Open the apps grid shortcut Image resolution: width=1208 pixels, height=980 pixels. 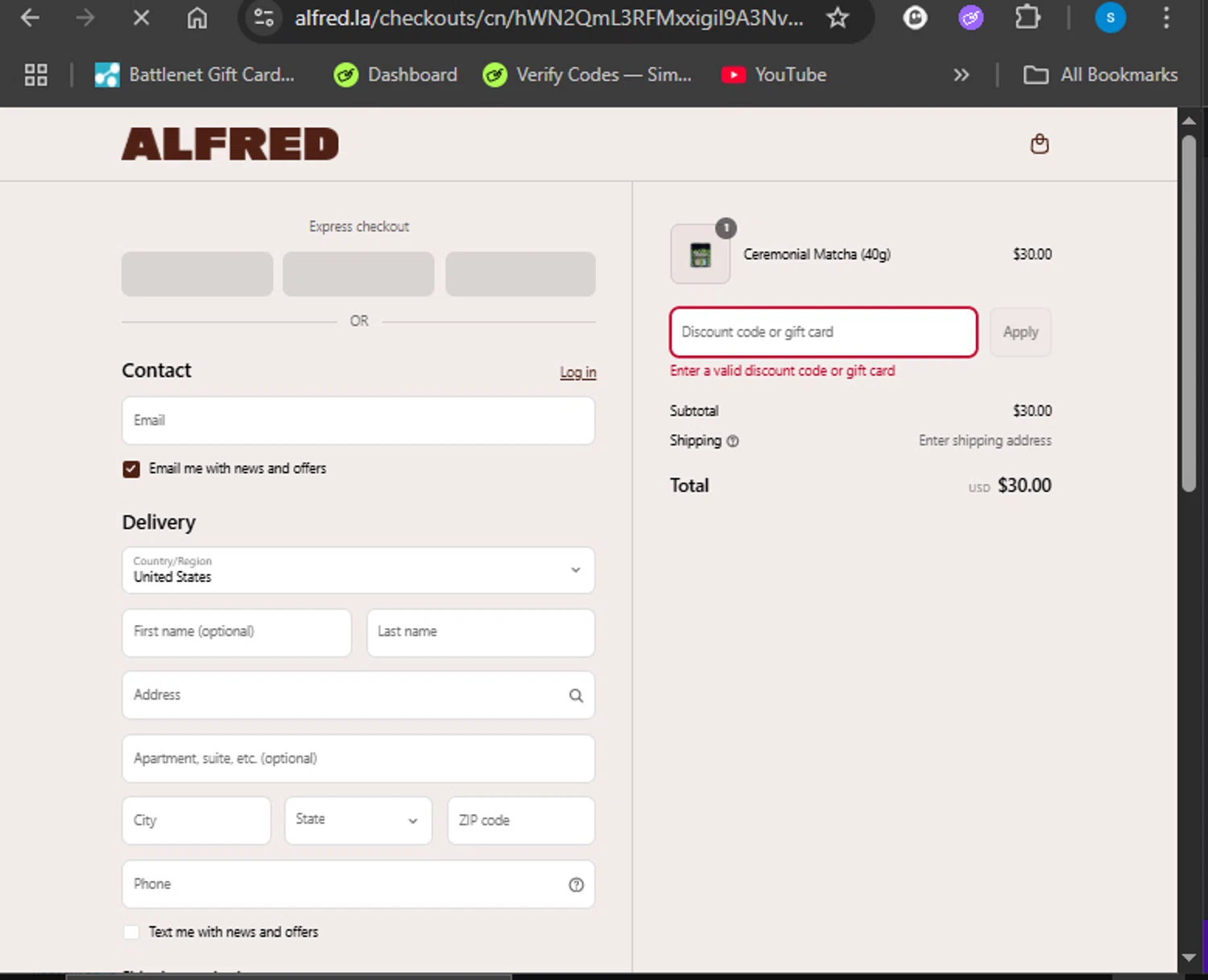[36, 75]
